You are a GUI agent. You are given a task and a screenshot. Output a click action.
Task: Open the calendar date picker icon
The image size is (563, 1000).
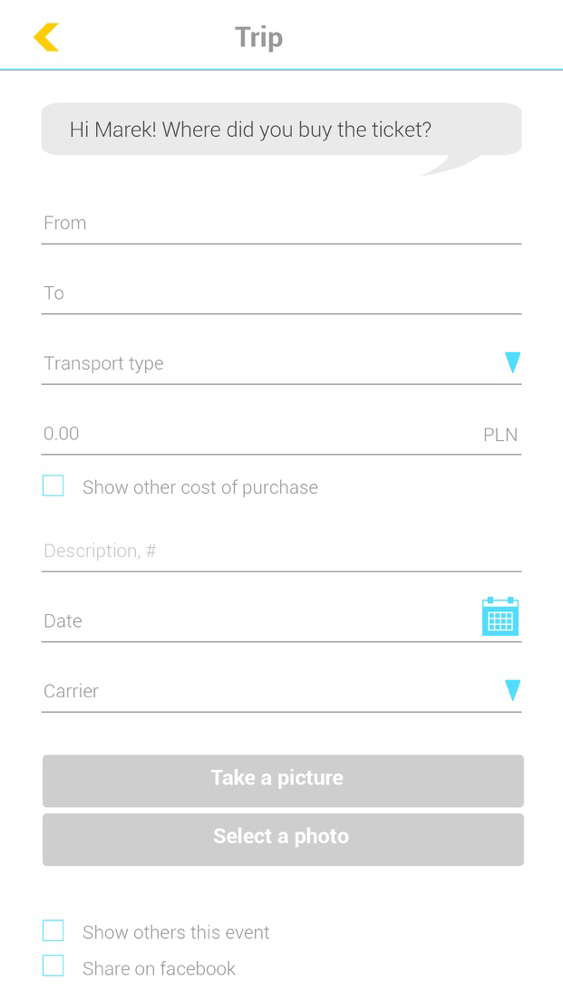(x=500, y=617)
